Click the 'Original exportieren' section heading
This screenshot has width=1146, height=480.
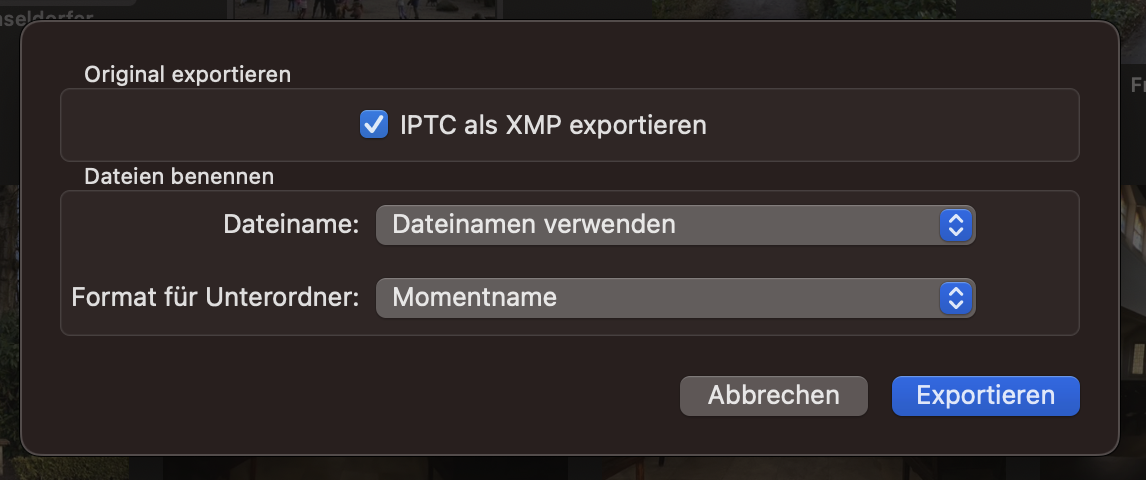point(187,74)
